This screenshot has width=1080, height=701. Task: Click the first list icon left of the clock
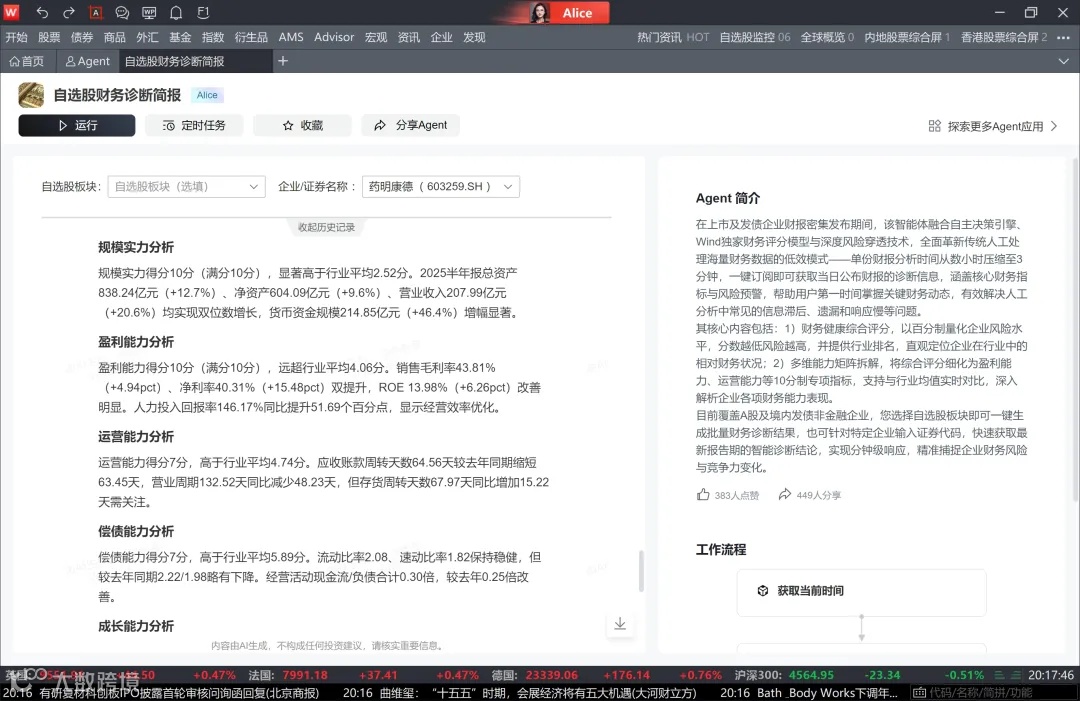pyautogui.click(x=999, y=675)
